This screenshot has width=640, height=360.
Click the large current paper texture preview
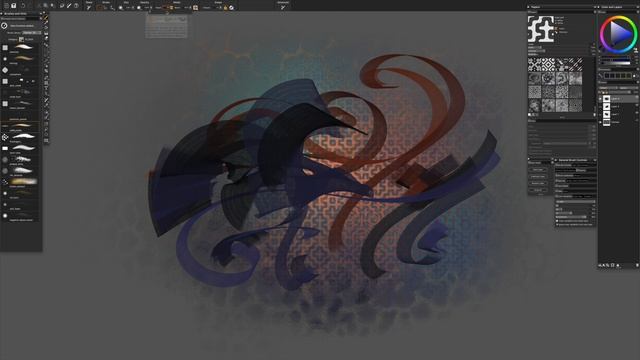tap(541, 29)
